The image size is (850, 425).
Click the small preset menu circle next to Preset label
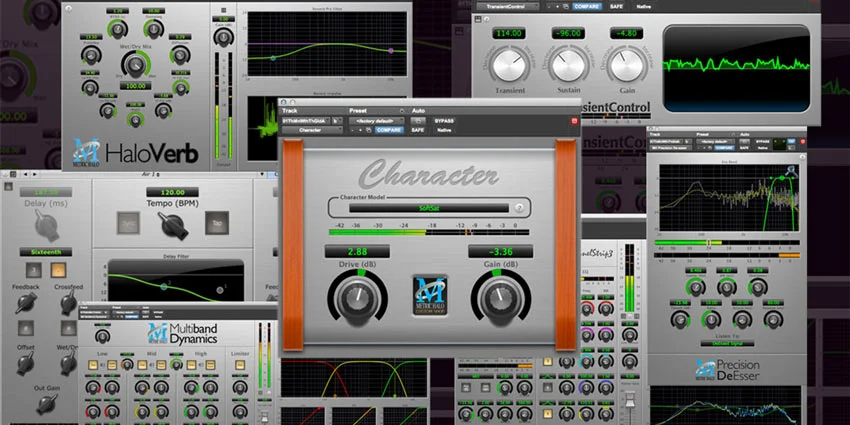pos(402,111)
